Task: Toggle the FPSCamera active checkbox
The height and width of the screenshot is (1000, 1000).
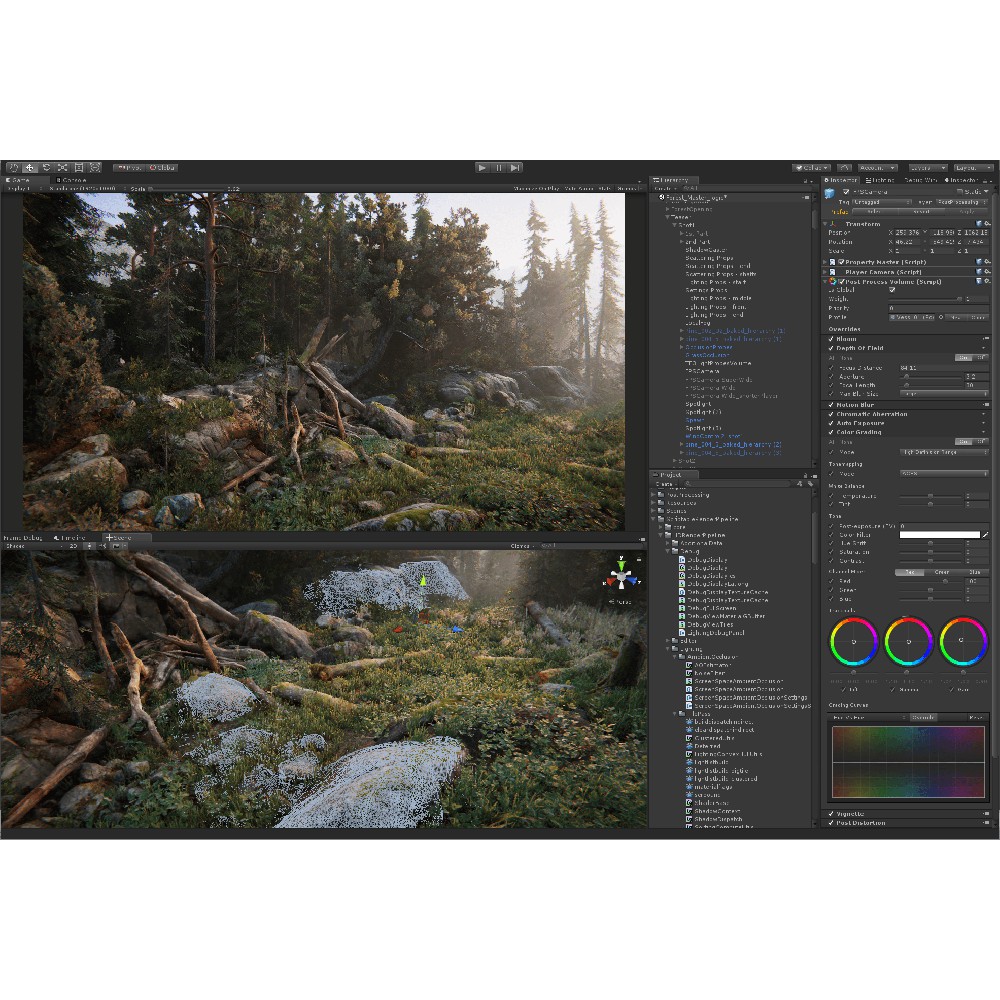Action: [846, 191]
